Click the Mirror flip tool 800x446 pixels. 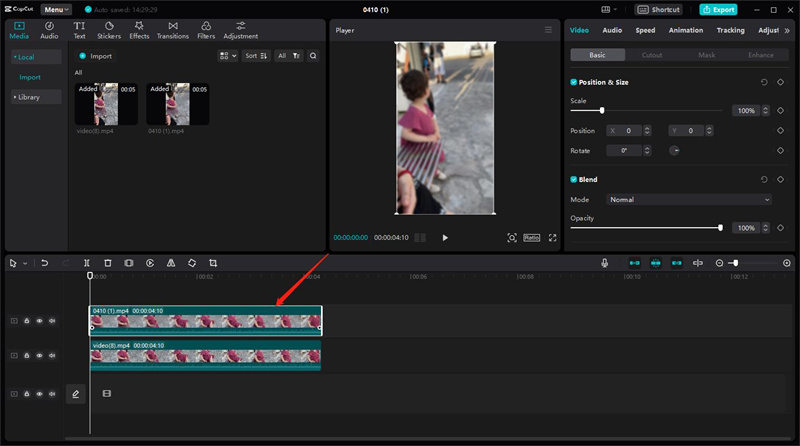(x=171, y=263)
